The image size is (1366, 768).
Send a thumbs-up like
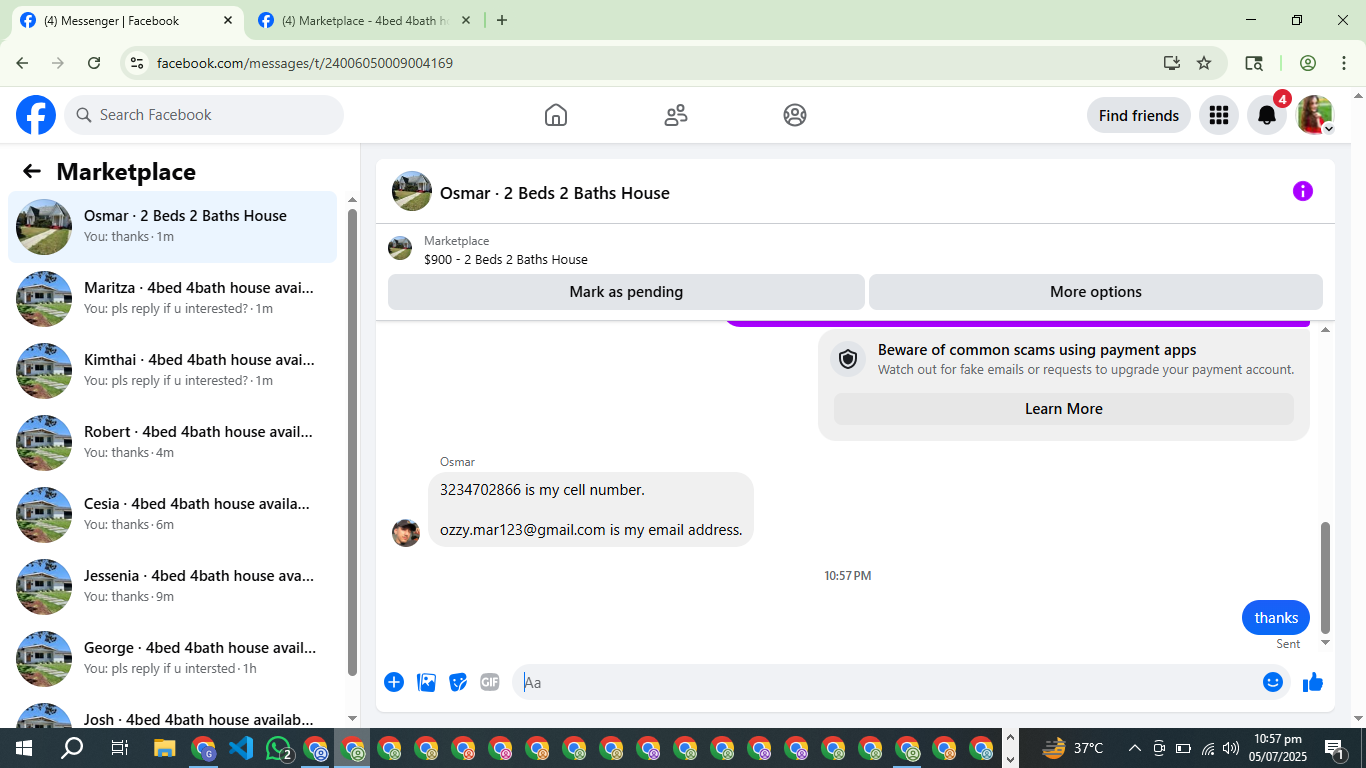point(1313,682)
